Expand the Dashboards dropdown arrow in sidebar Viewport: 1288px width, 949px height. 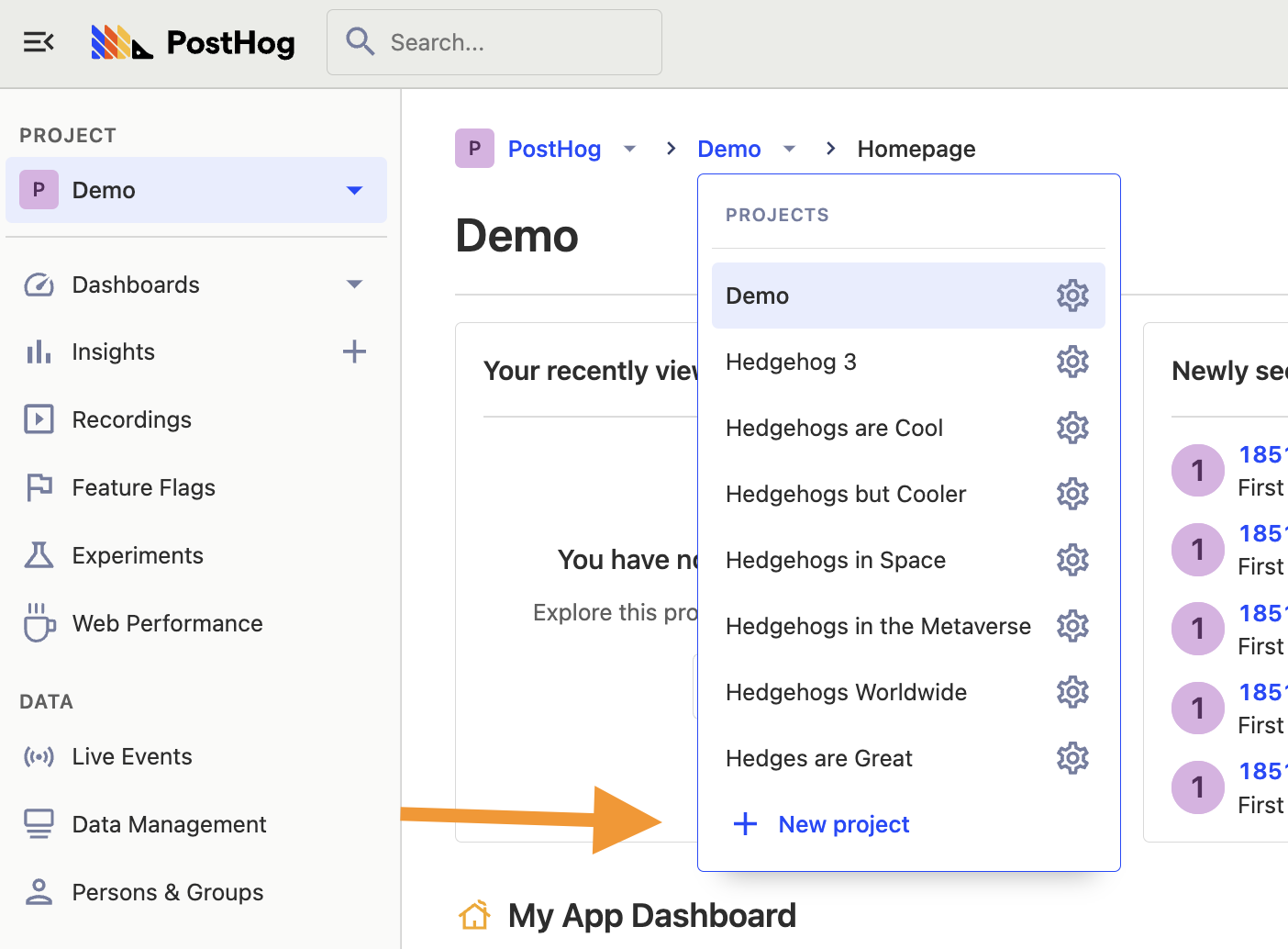[354, 285]
